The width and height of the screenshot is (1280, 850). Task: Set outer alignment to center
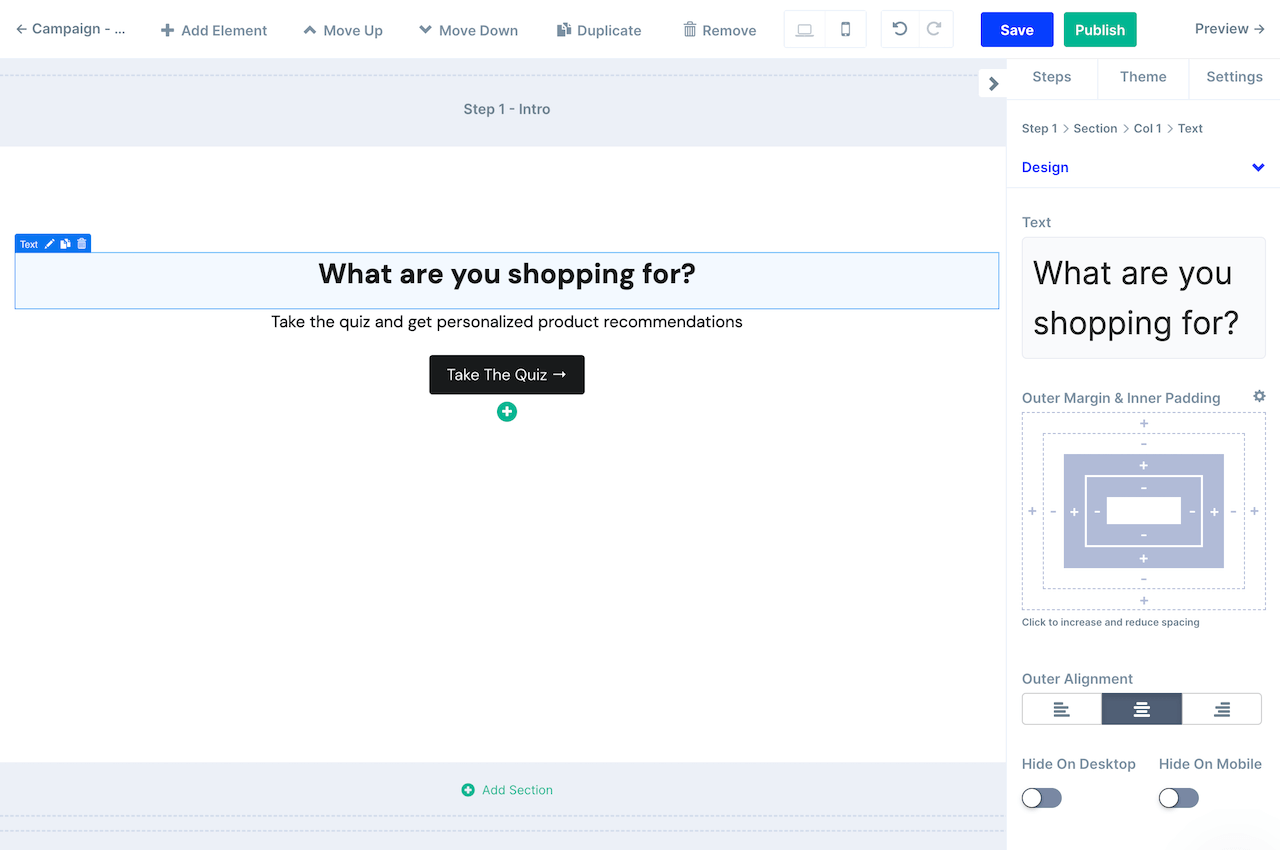coord(1142,709)
